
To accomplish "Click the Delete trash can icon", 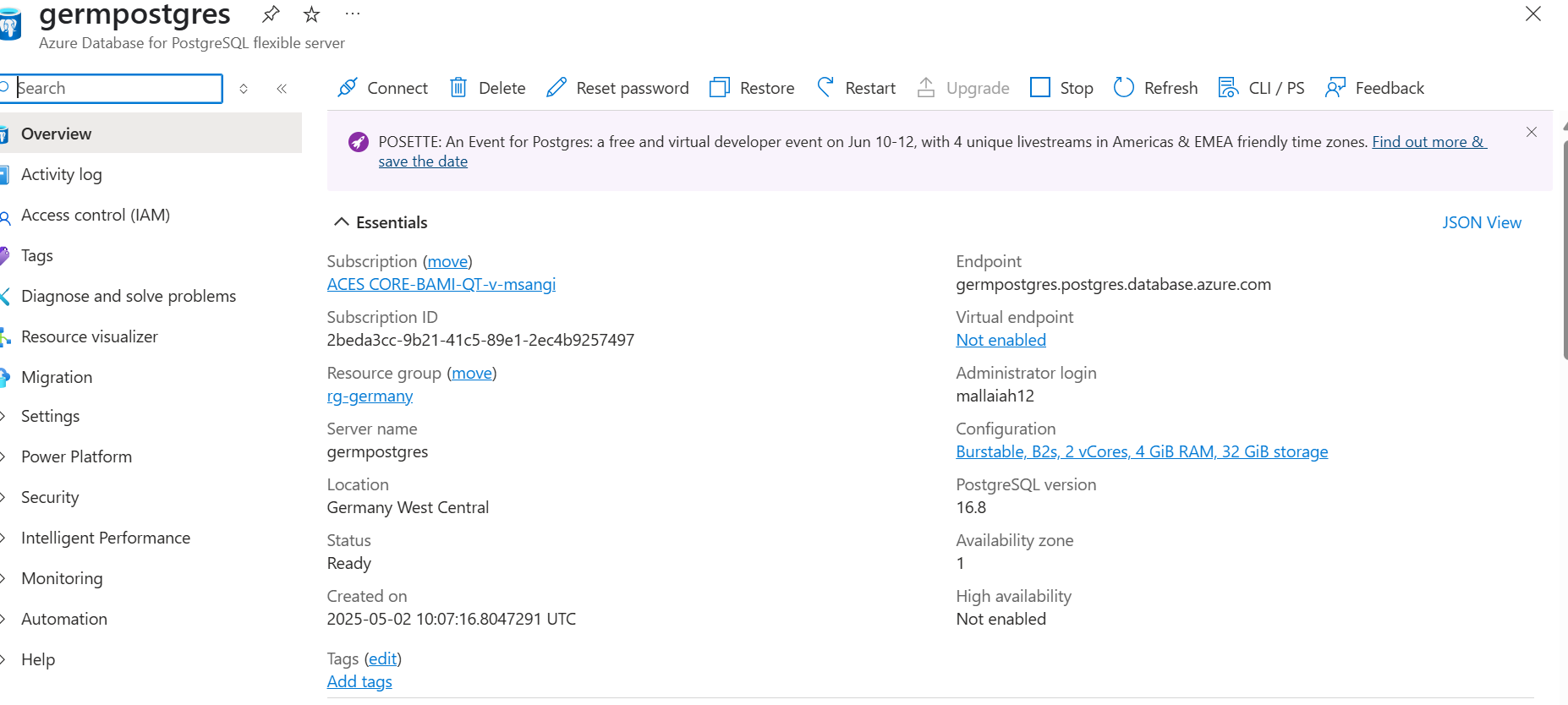I will tap(458, 87).
